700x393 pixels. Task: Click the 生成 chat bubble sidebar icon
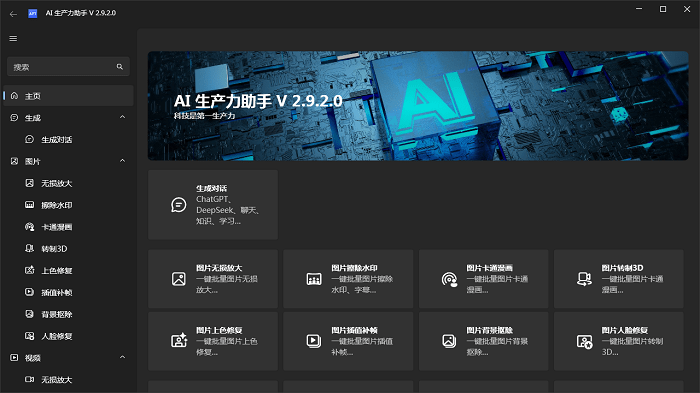tap(14, 117)
